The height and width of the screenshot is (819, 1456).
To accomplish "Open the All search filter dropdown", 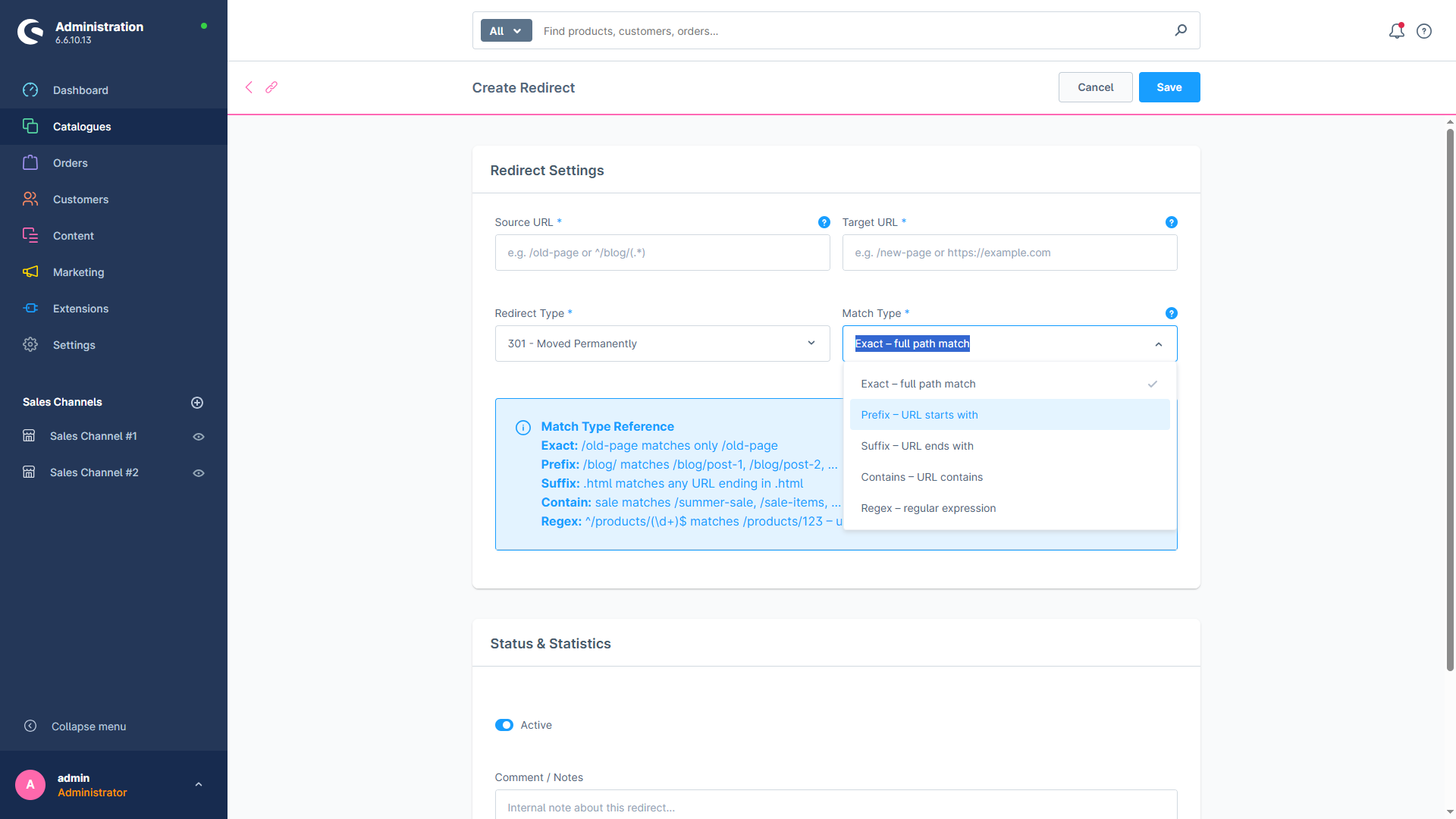I will 506,31.
